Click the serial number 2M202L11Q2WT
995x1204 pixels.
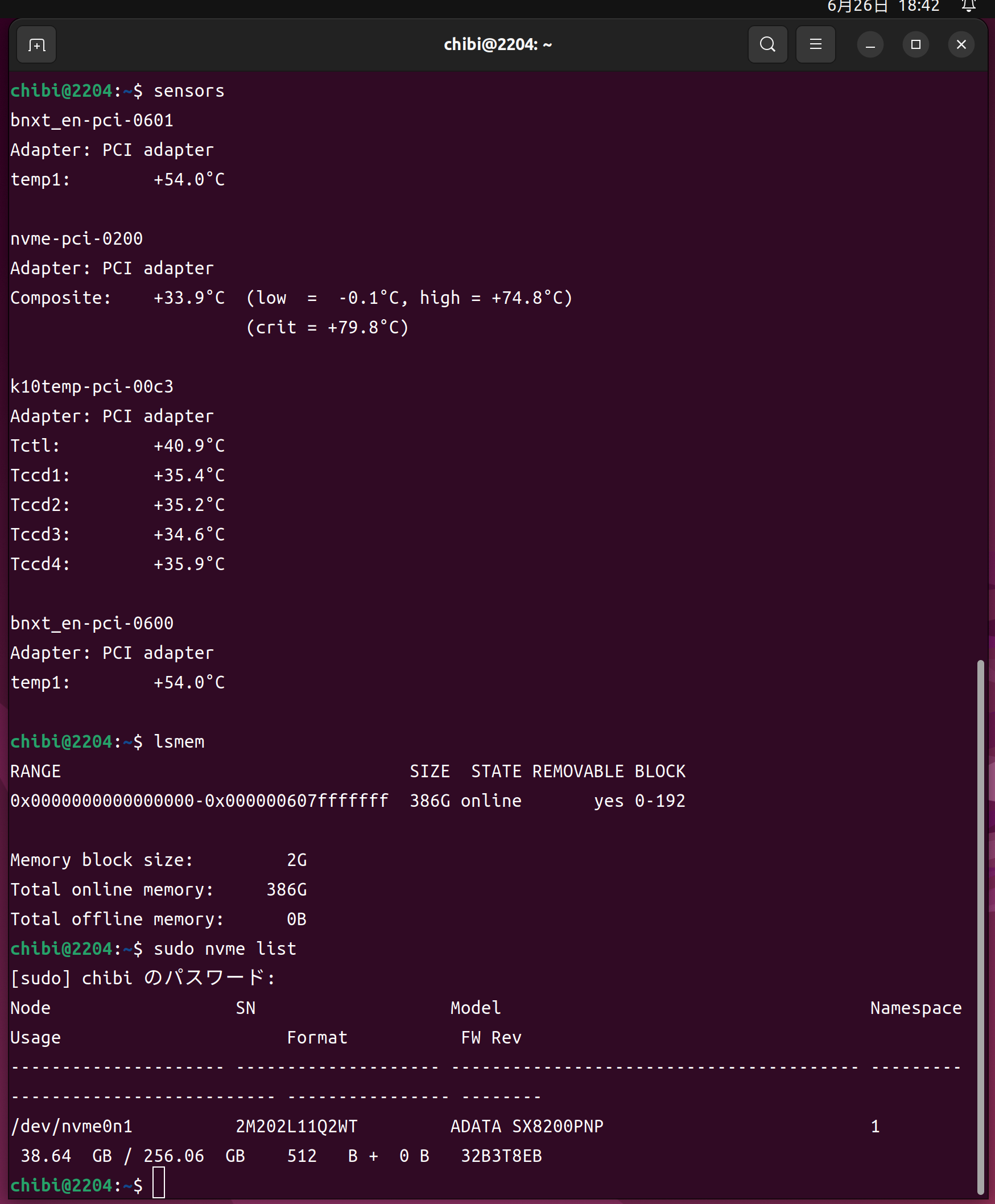296,1127
